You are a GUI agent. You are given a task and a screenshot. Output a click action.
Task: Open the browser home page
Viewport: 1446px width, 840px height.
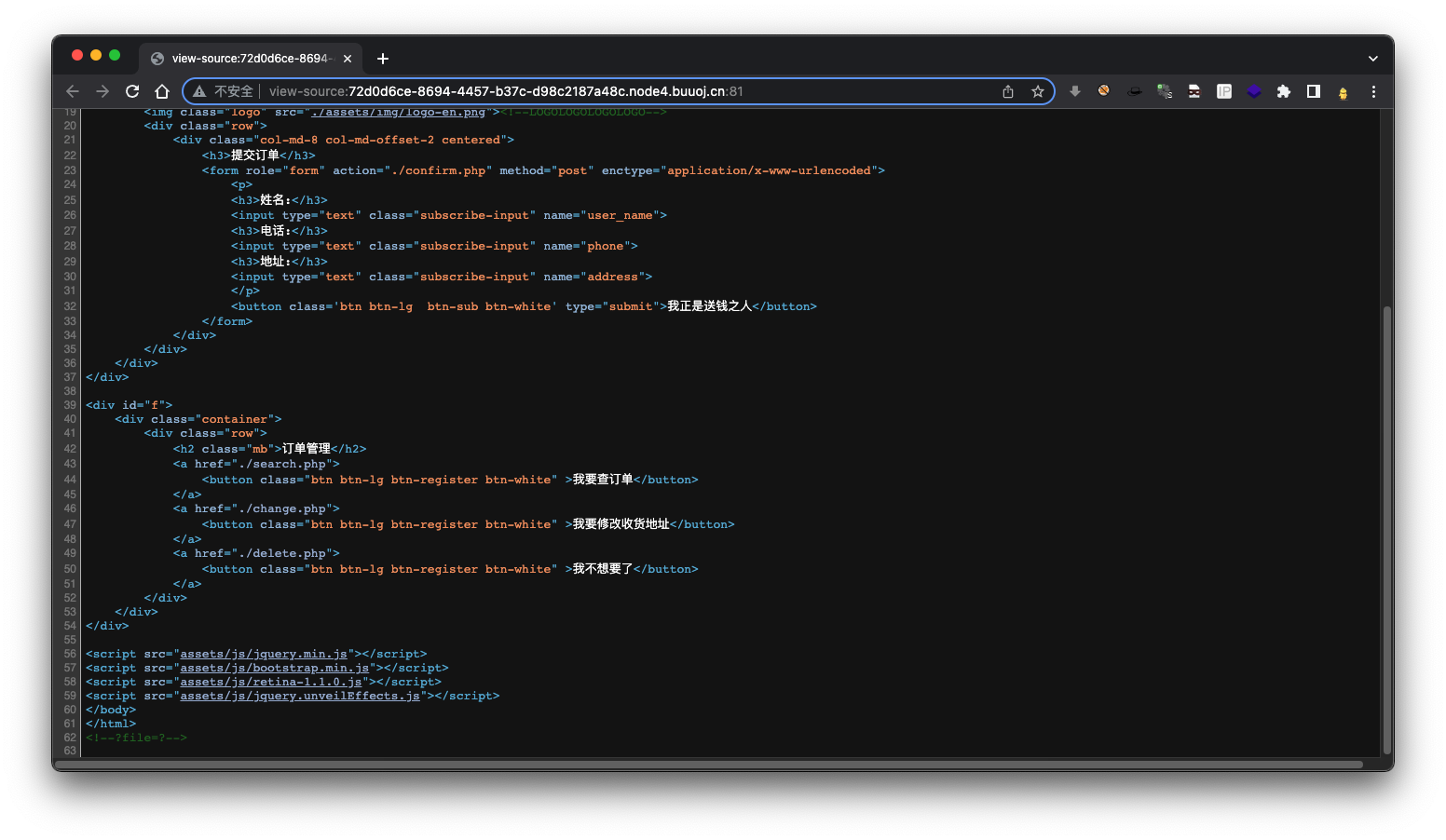coord(162,91)
